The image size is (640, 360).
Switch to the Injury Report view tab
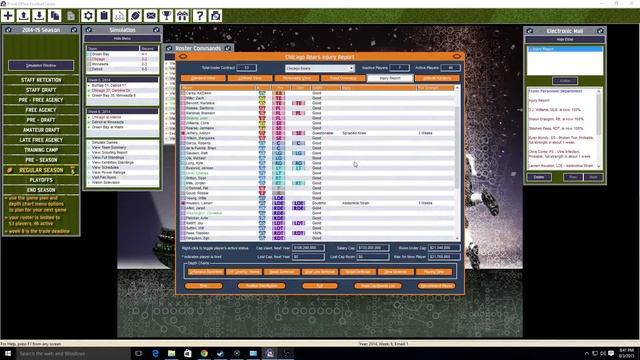point(390,78)
